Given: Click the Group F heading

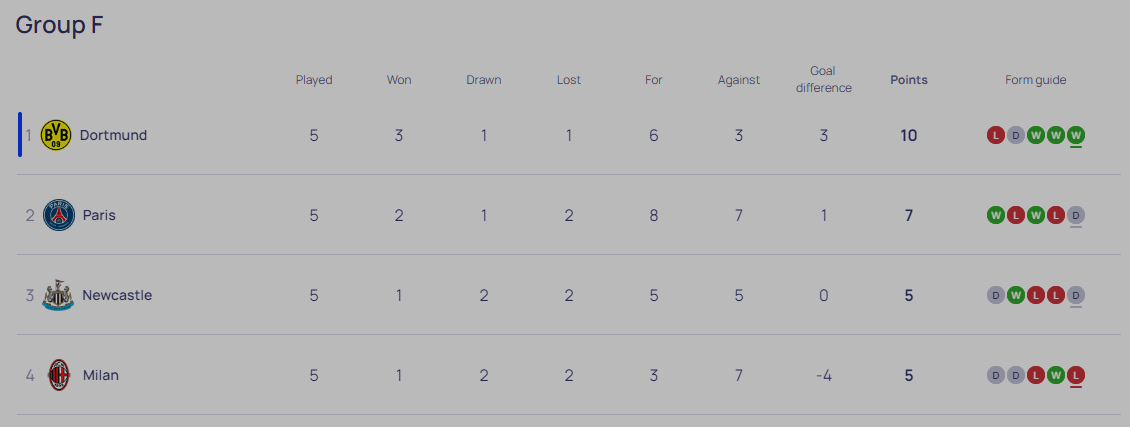Looking at the screenshot, I should click(x=60, y=24).
